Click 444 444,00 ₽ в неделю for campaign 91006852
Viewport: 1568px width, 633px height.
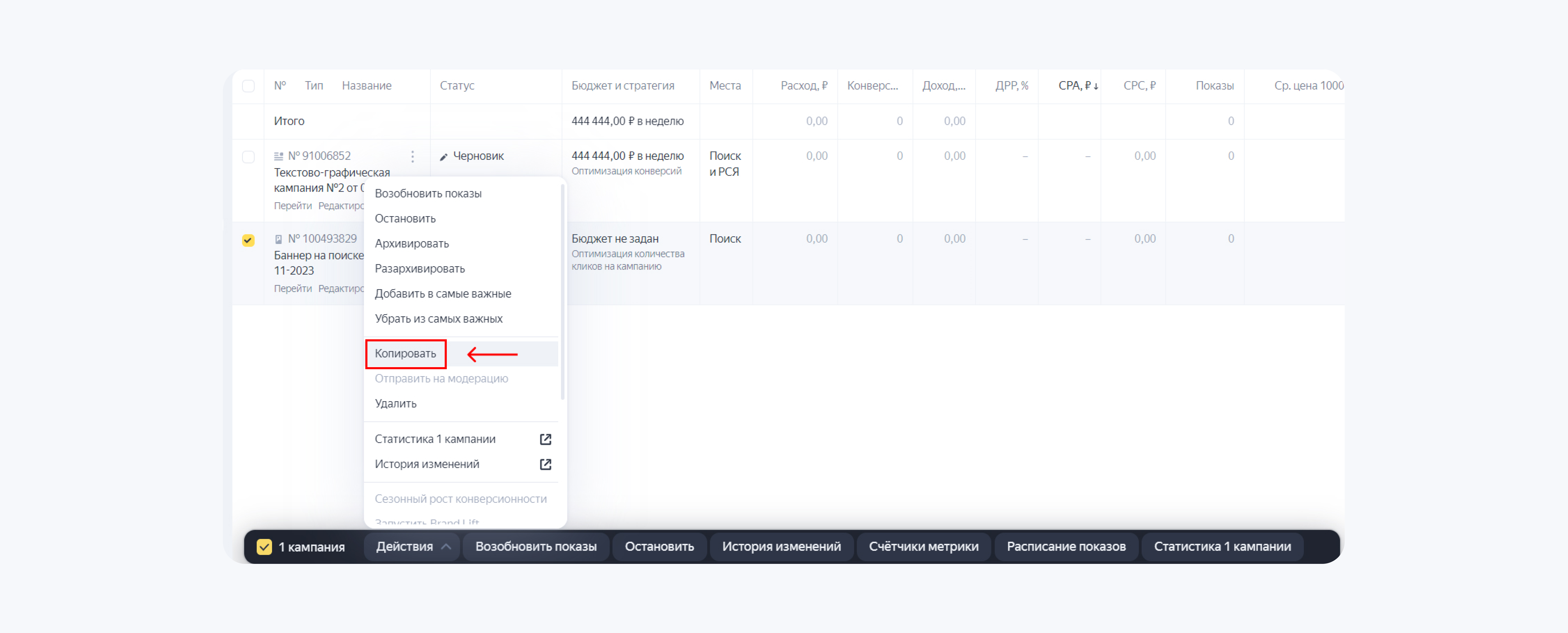coord(628,156)
